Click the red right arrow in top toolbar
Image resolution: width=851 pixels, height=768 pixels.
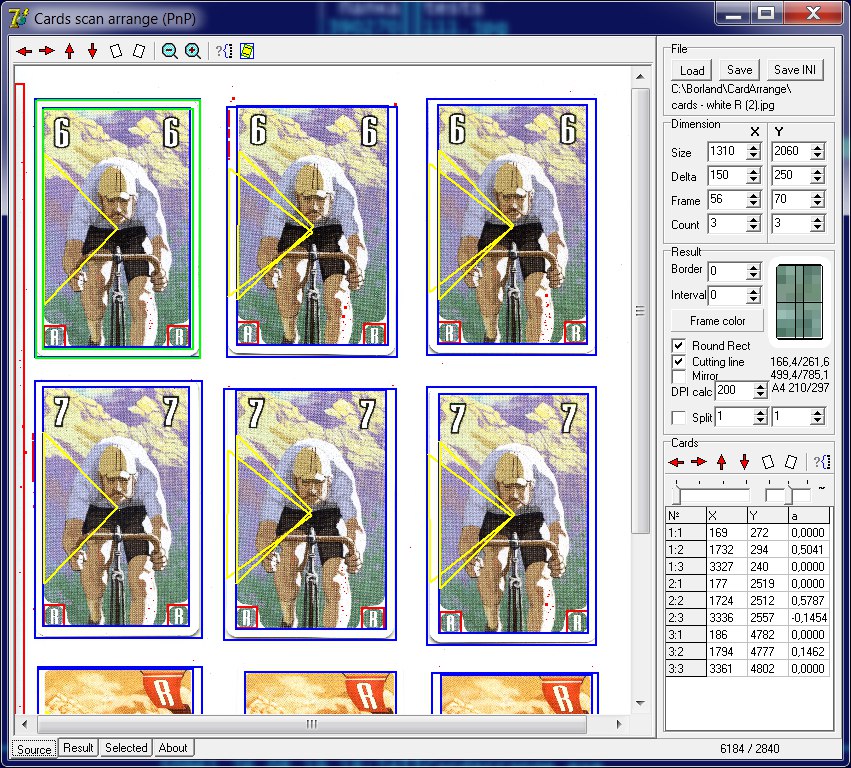click(47, 51)
